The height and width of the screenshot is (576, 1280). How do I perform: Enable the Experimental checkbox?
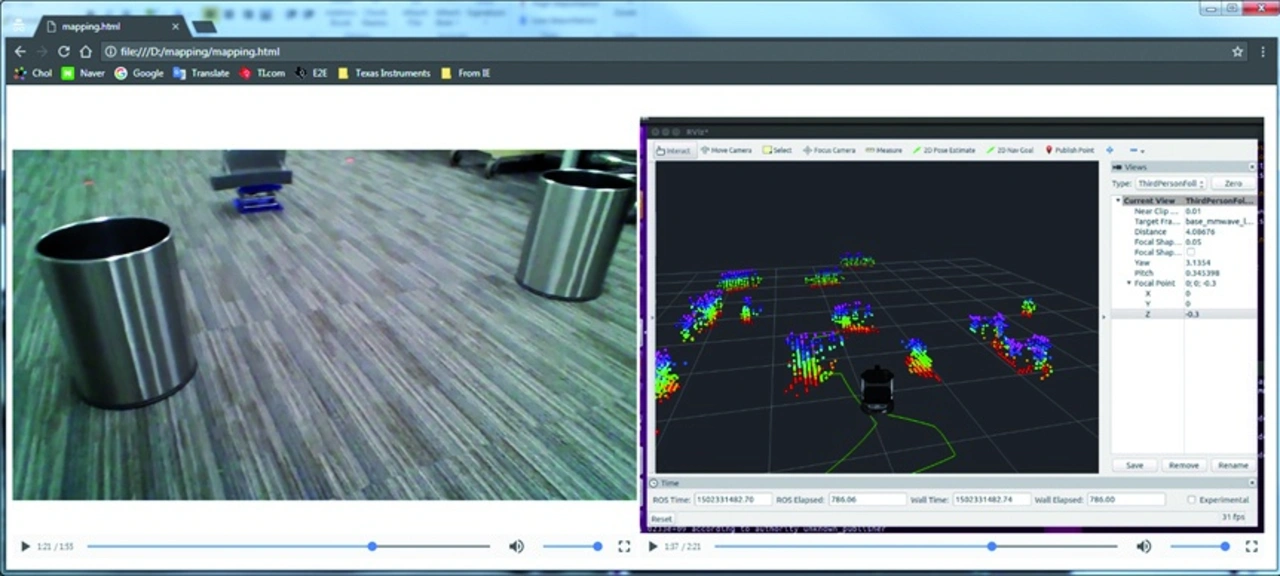1192,499
